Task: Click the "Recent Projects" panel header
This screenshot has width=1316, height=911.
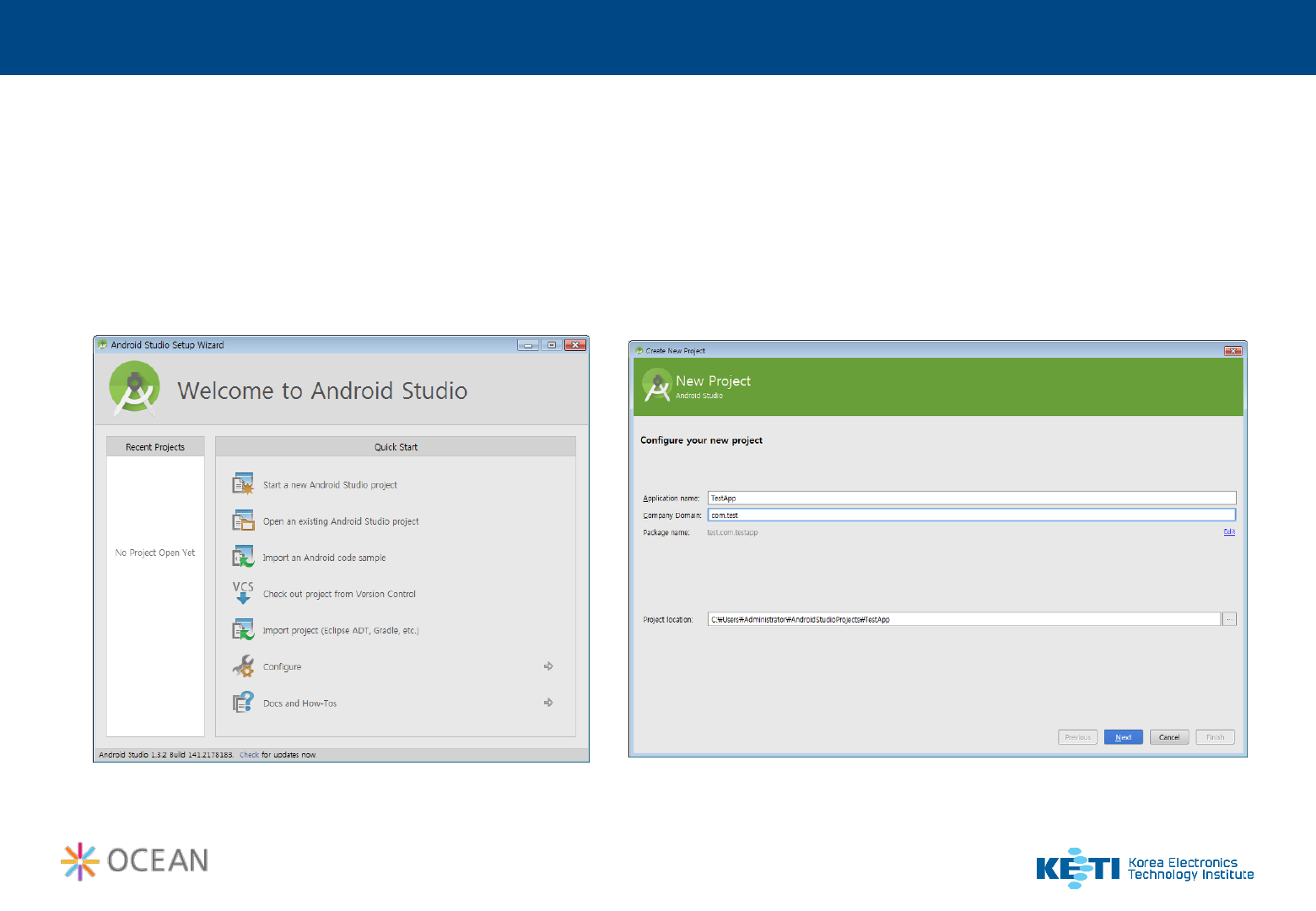Action: [x=155, y=447]
